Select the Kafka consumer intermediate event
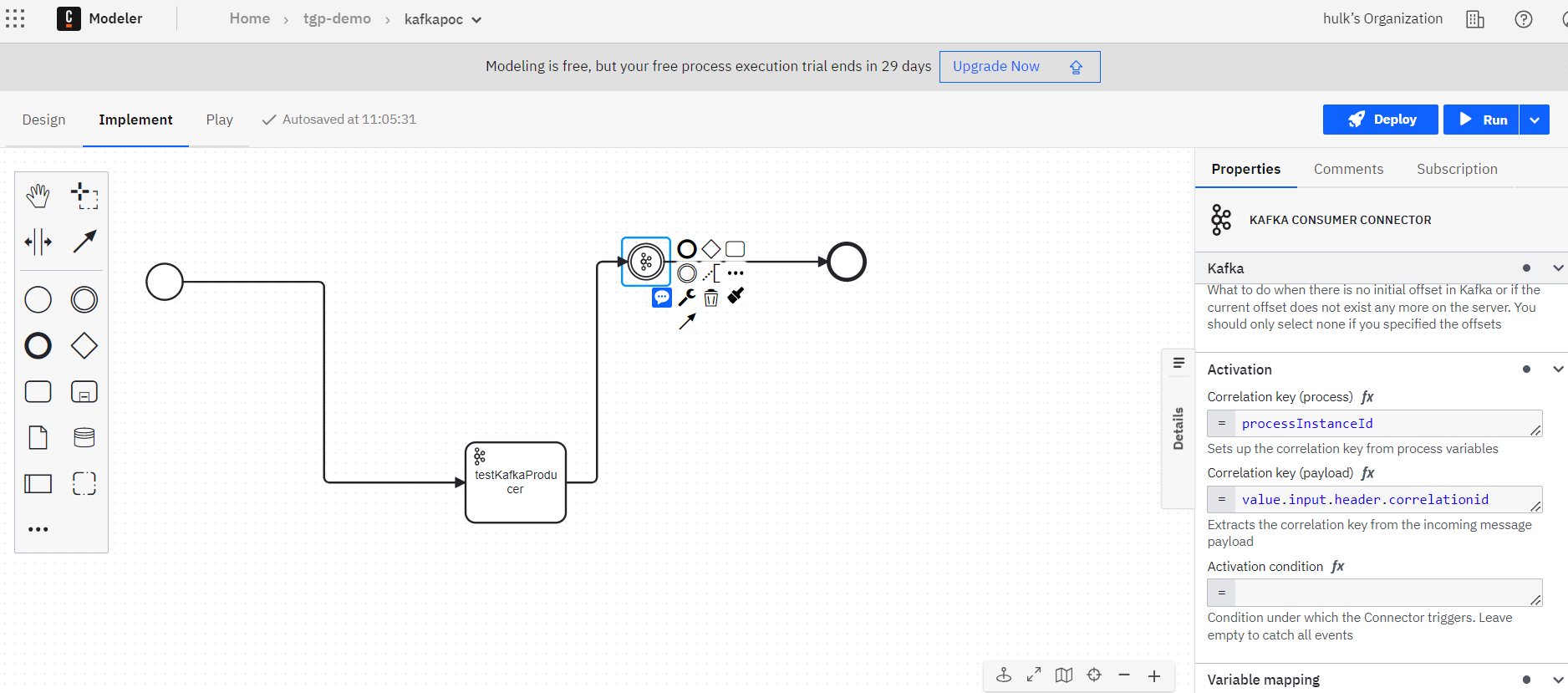The width and height of the screenshot is (1568, 693). [x=646, y=262]
